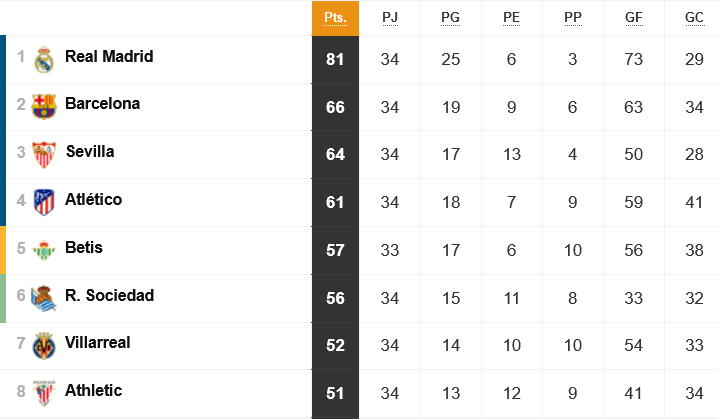This screenshot has height=420, width=721.
Task: Click Real Madrid's 81 points cell
Action: point(335,59)
